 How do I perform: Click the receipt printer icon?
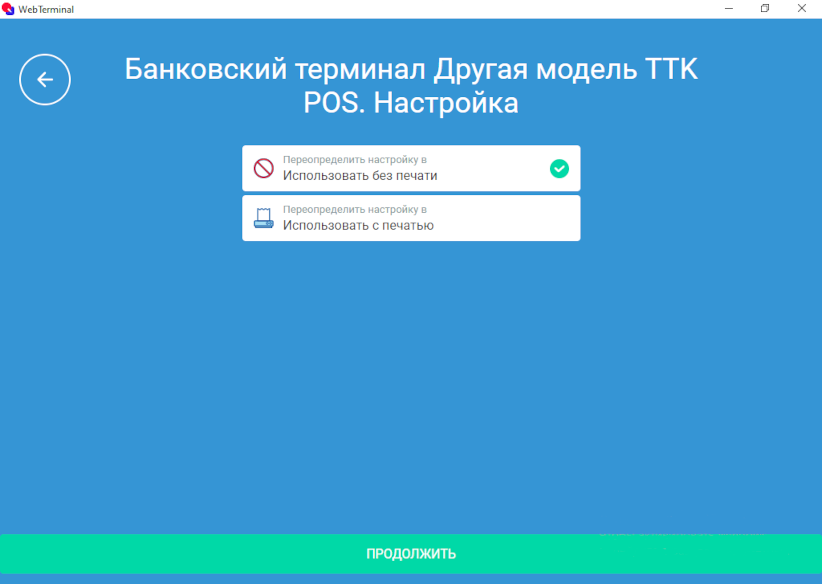[x=263, y=218]
